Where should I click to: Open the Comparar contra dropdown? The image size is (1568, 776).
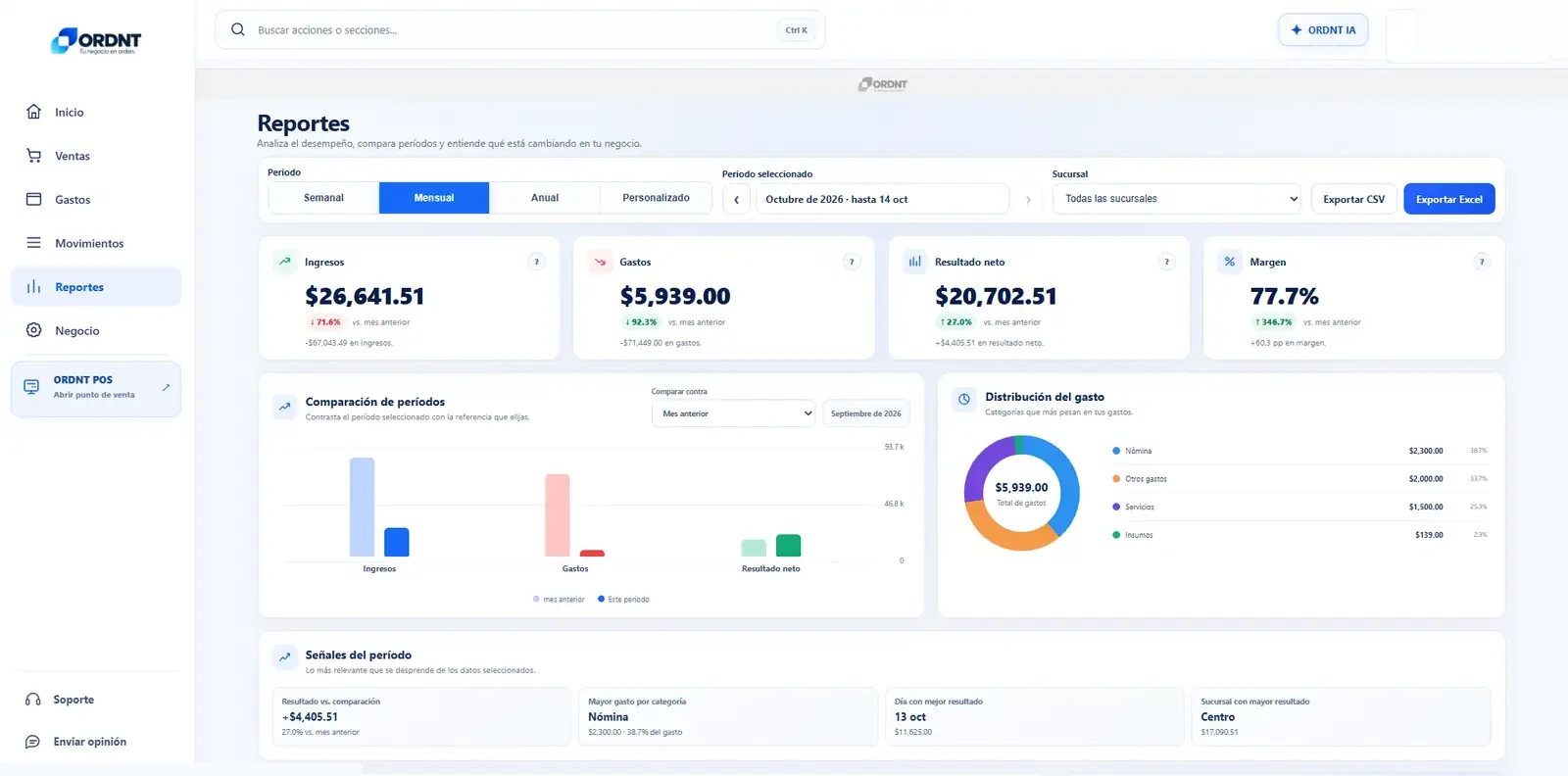pos(734,413)
